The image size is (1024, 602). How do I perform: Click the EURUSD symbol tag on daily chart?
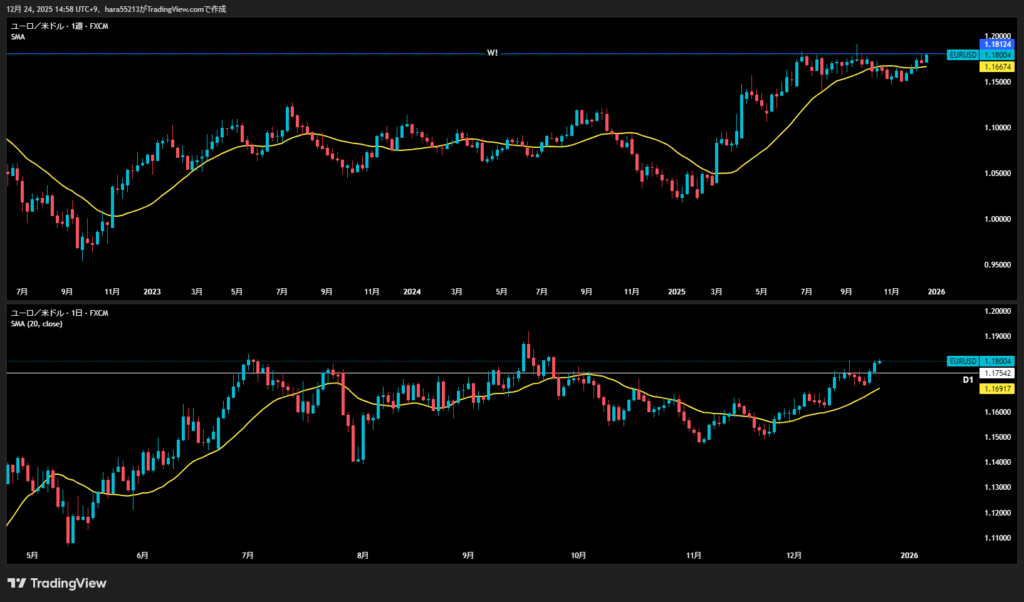click(962, 360)
